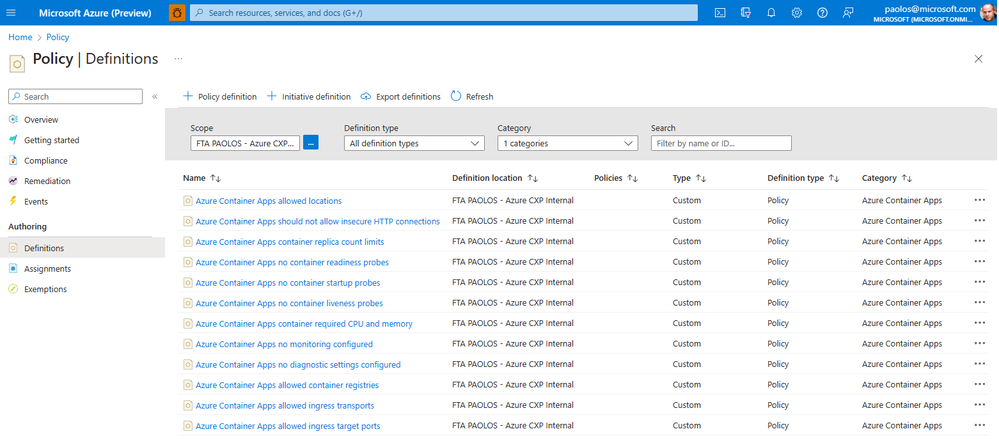The image size is (999, 441).
Task: Open Assignments under Authoring
Action: tap(48, 269)
